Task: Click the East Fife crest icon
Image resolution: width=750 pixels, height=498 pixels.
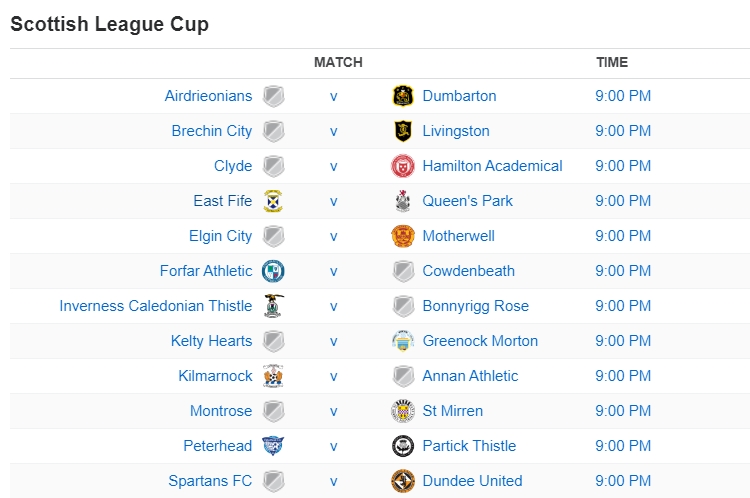Action: (x=273, y=201)
